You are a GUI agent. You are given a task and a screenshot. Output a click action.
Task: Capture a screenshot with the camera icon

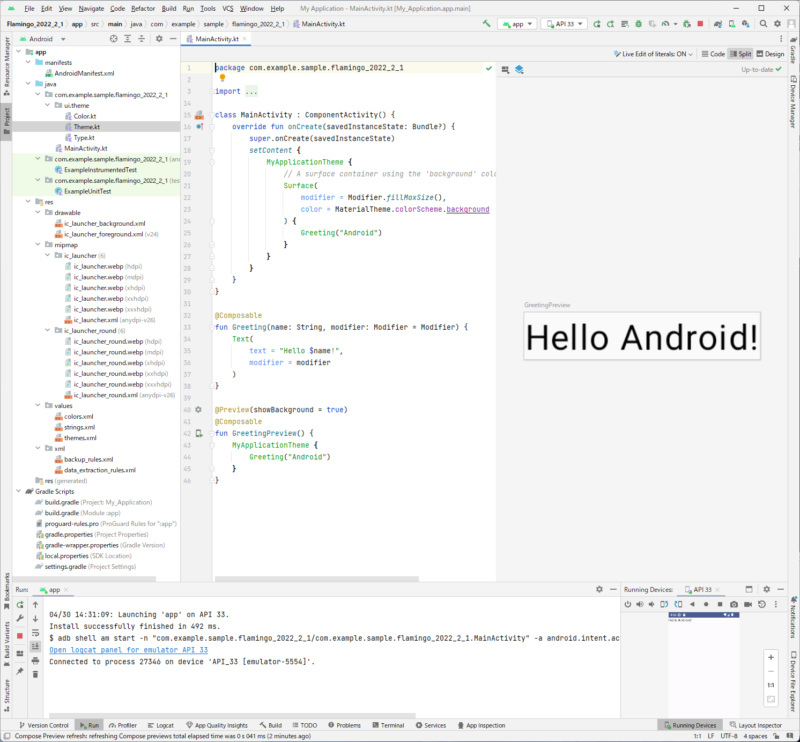click(733, 605)
